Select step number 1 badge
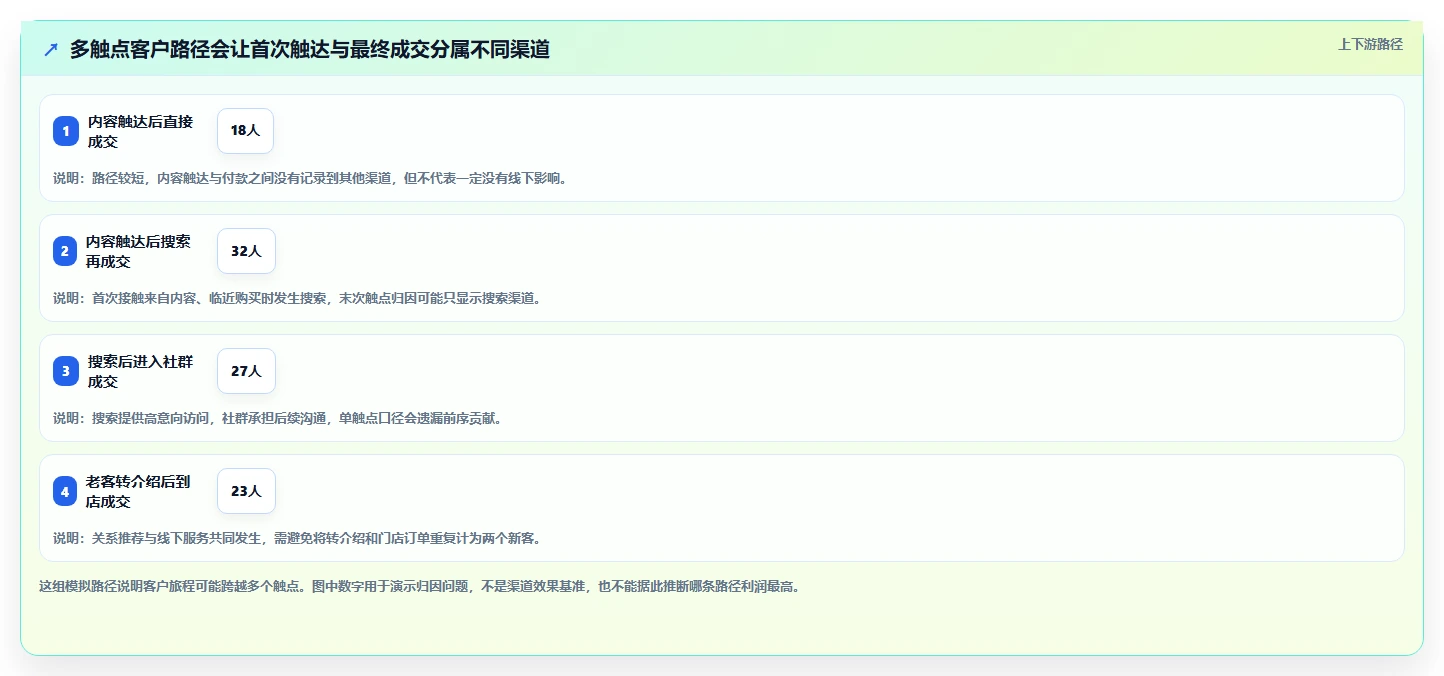This screenshot has height=676, width=1444. coord(66,131)
